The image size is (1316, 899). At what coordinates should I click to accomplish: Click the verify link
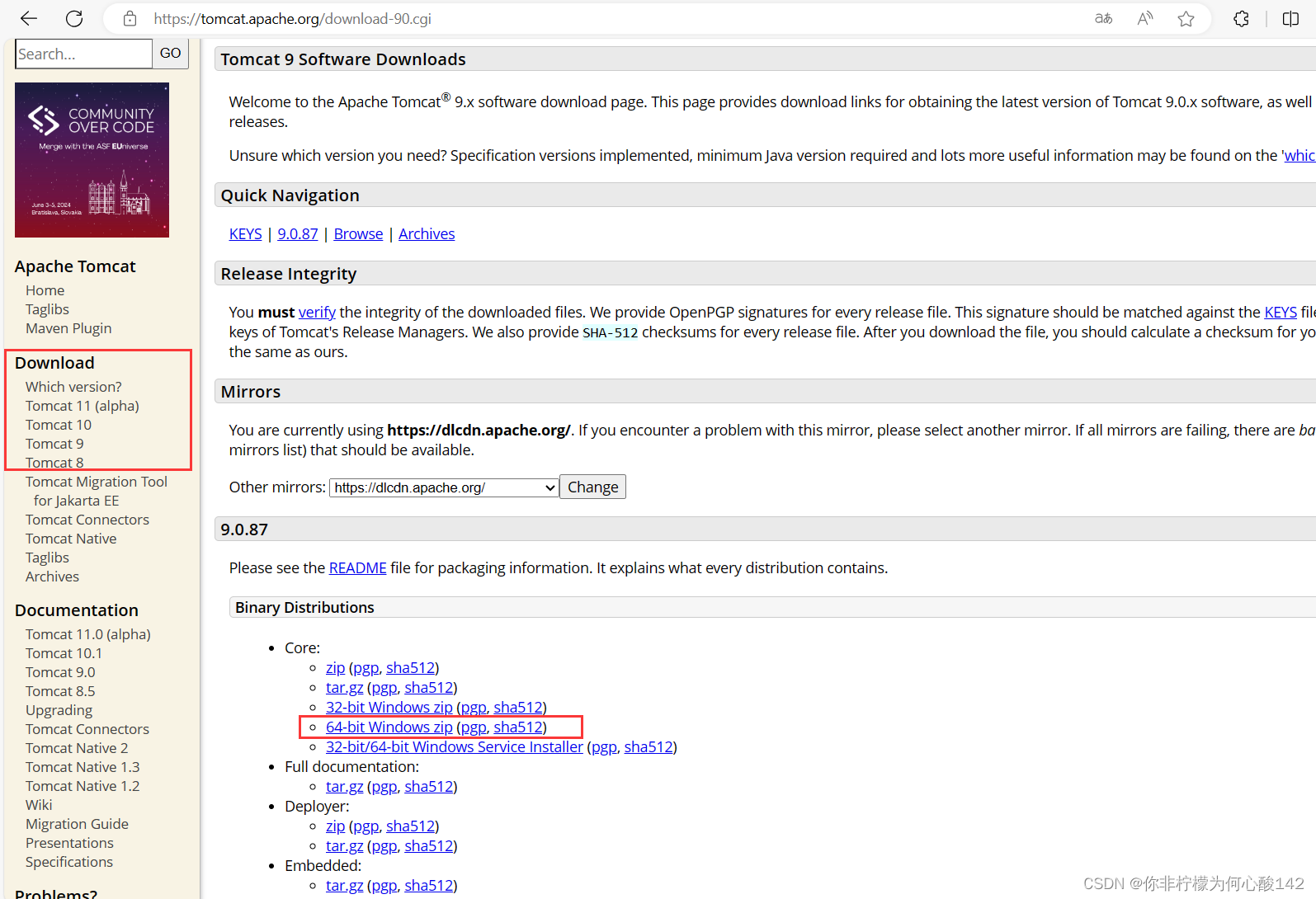coord(317,313)
